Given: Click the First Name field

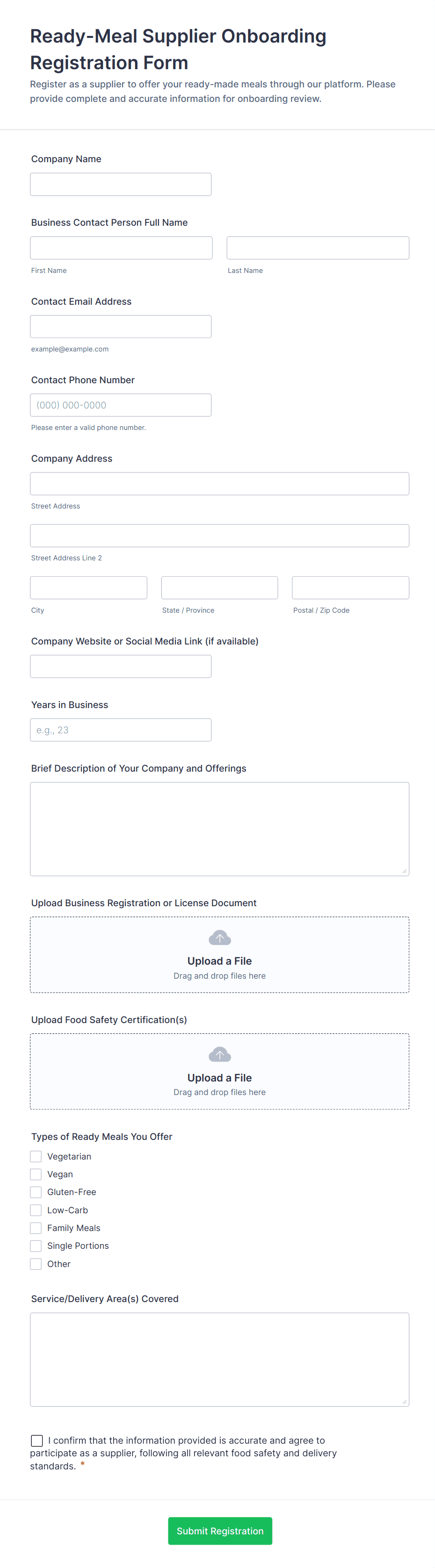Looking at the screenshot, I should coord(121,248).
